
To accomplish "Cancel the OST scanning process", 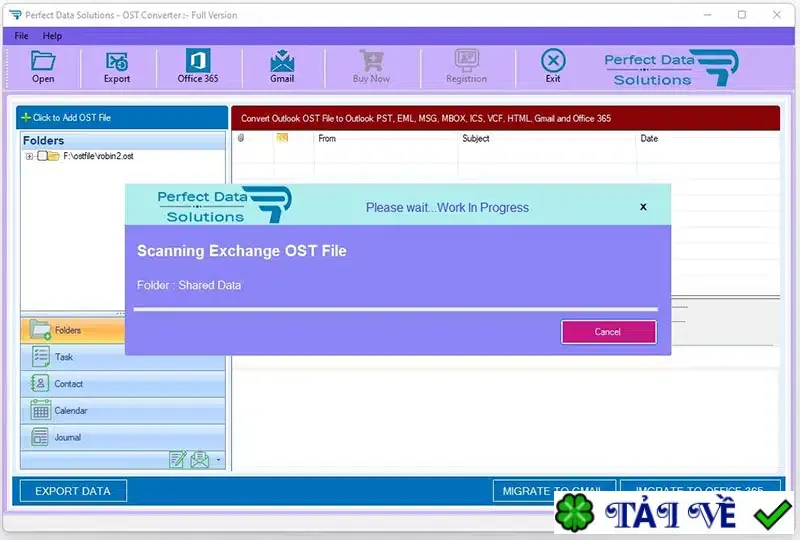I will click(x=609, y=332).
